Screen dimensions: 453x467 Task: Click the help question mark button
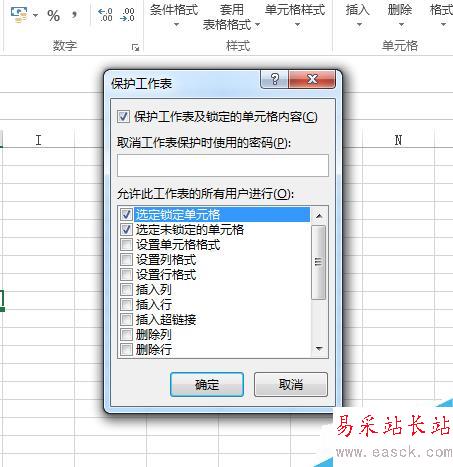tap(275, 79)
